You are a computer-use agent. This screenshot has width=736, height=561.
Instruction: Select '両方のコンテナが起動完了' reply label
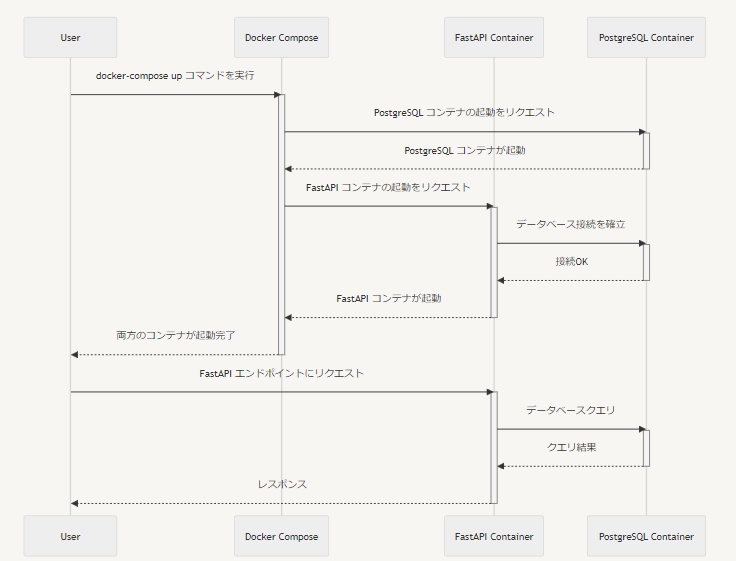(x=176, y=335)
